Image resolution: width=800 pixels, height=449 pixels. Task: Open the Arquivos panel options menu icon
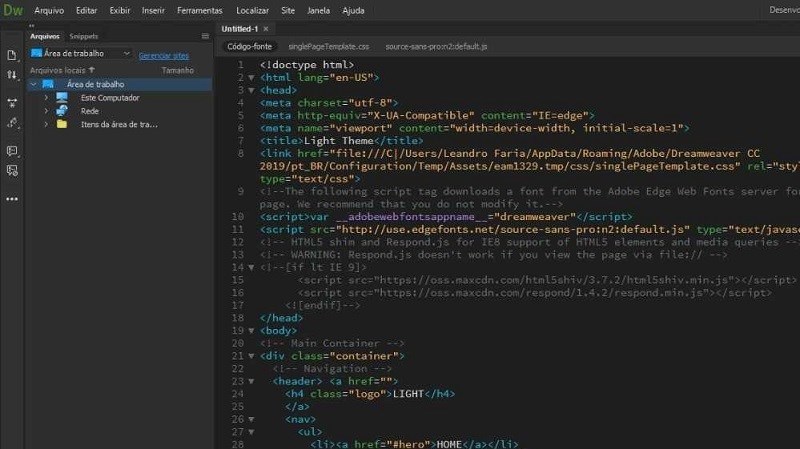click(205, 36)
